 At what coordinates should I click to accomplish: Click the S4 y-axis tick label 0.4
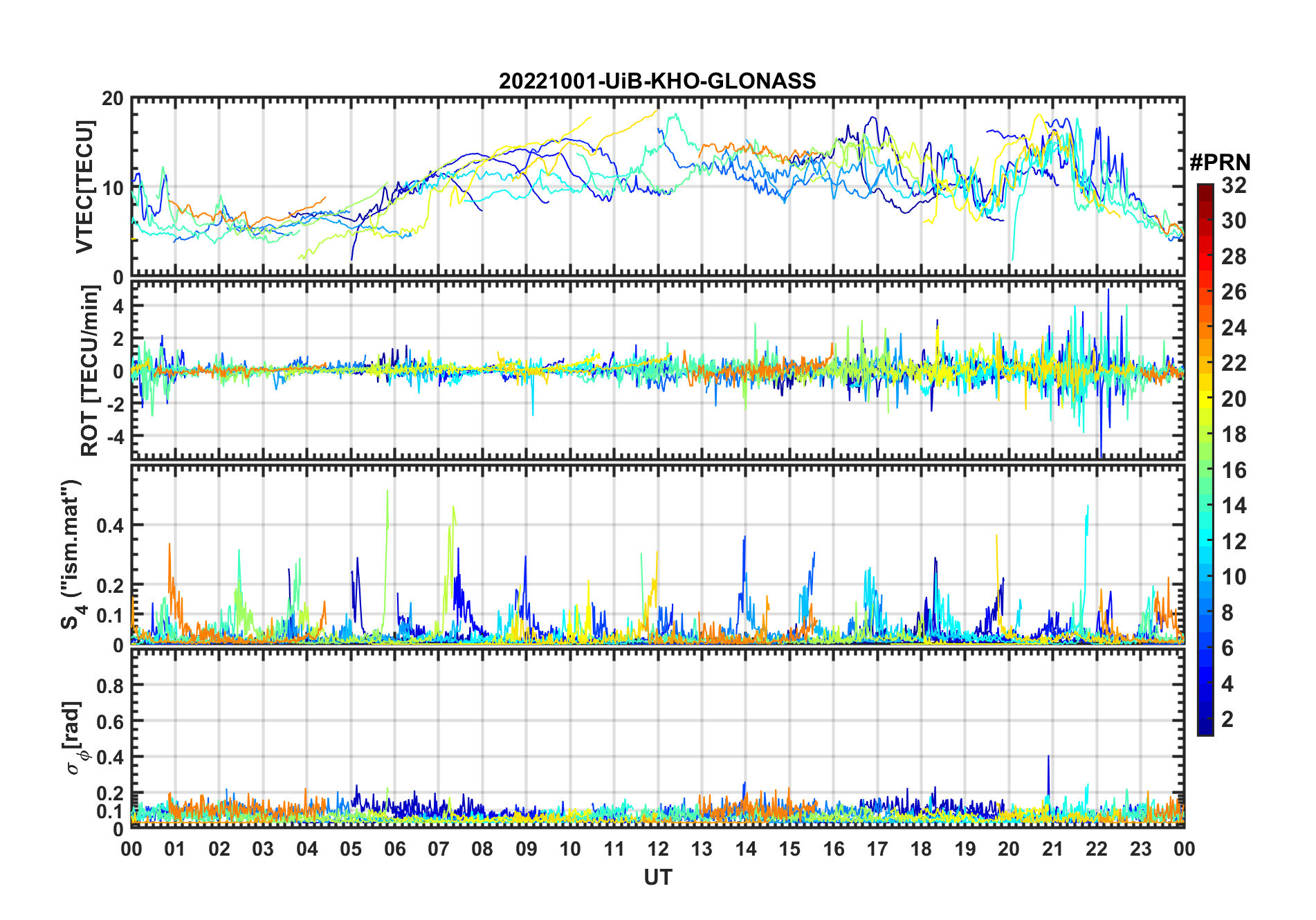[x=110, y=526]
